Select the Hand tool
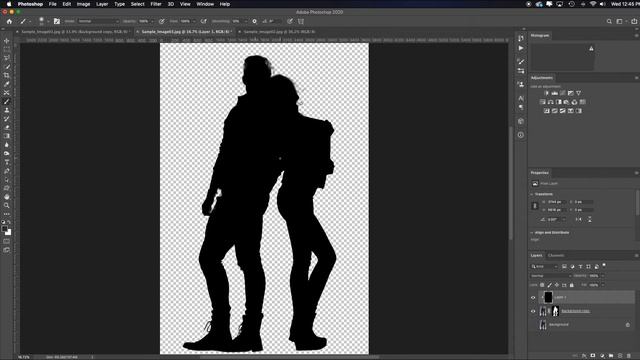The image size is (640, 360). point(7,197)
